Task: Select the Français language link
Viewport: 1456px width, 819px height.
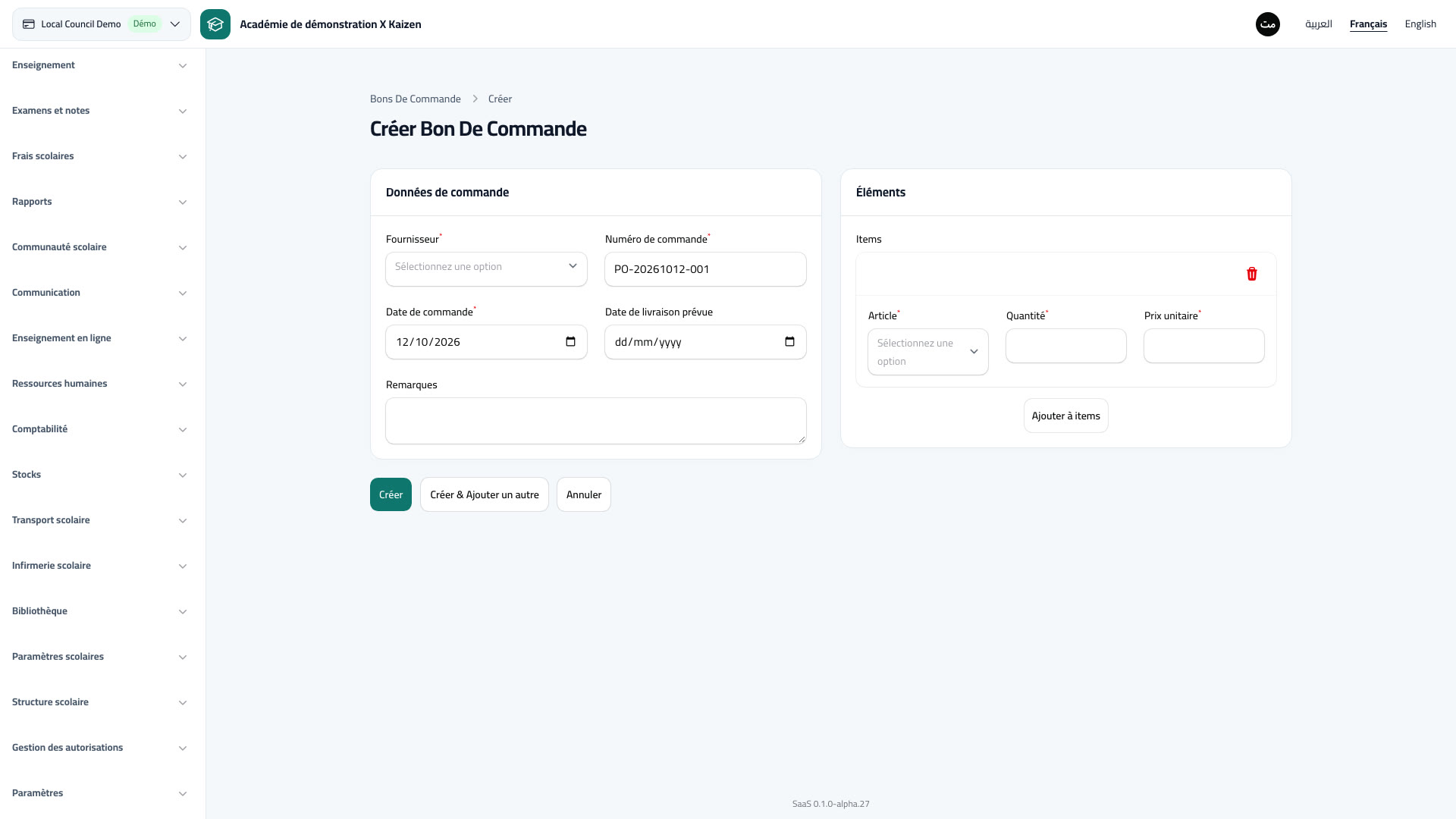Action: pyautogui.click(x=1368, y=24)
